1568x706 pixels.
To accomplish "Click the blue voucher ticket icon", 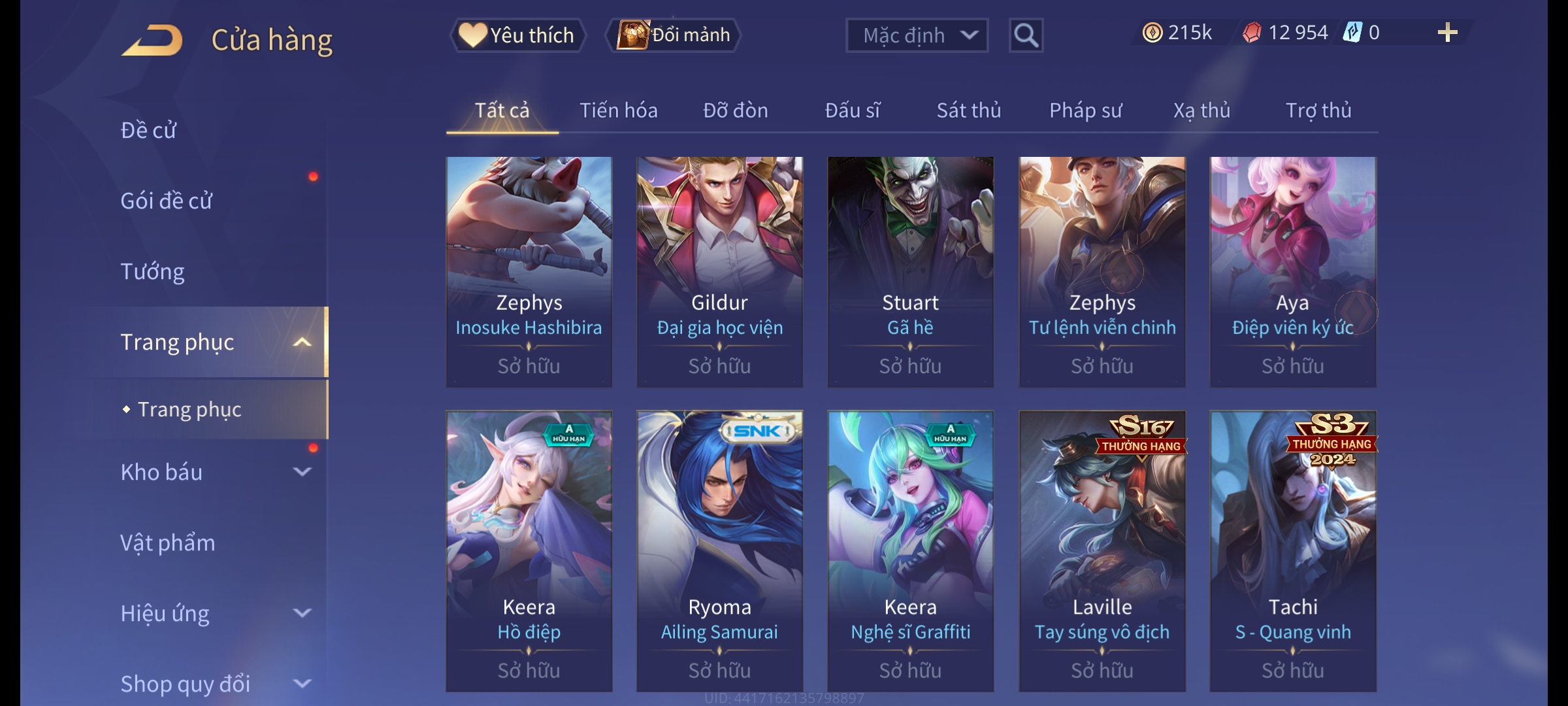I will (x=1352, y=33).
